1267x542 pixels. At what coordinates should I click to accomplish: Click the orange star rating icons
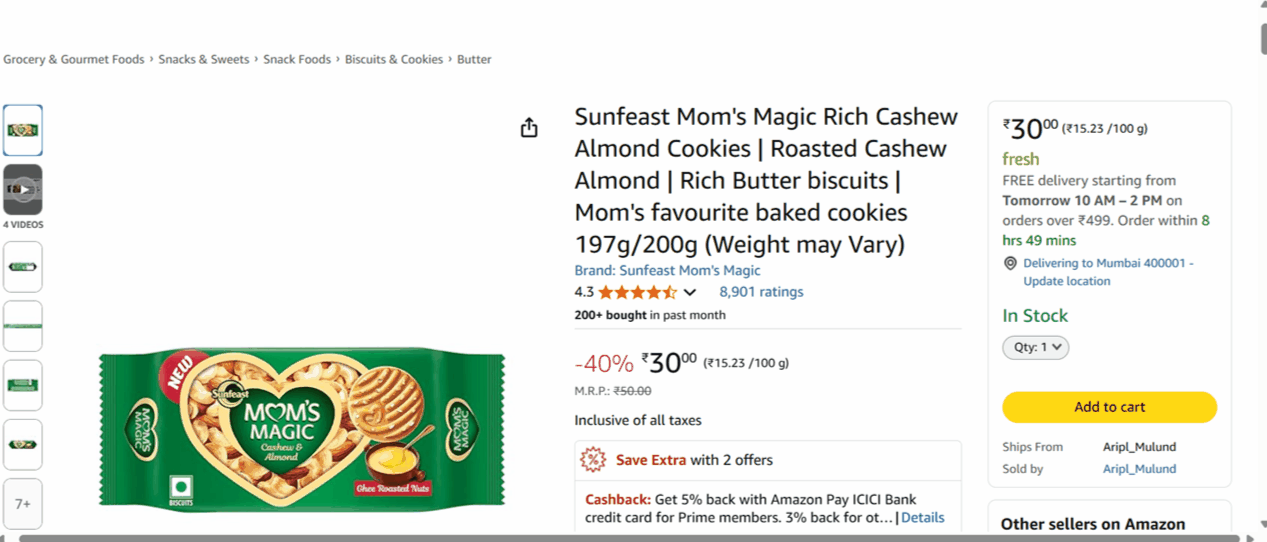coord(637,292)
